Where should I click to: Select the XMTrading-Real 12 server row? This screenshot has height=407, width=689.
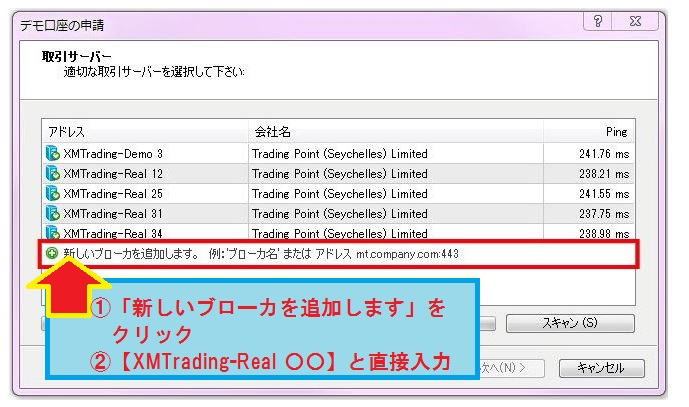click(338, 173)
